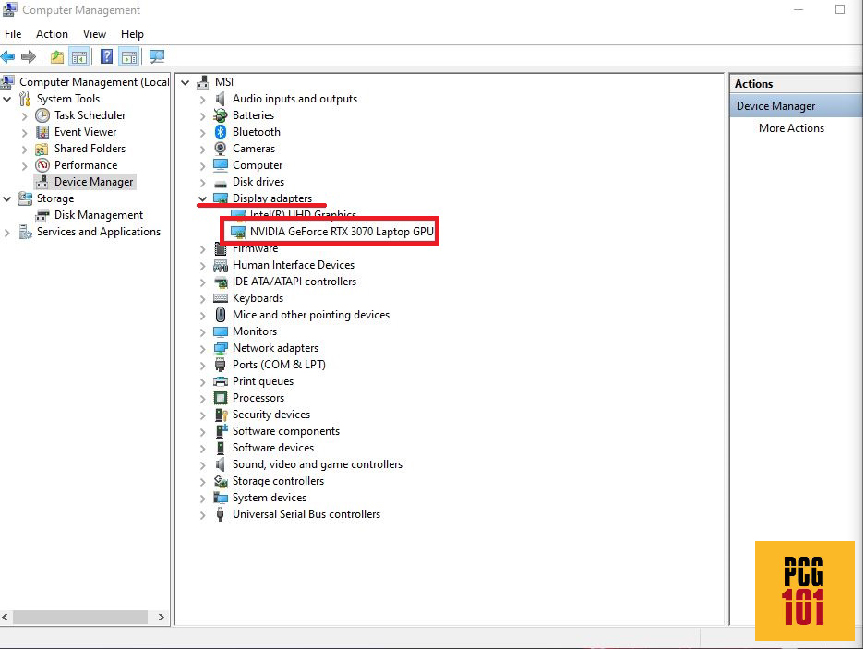This screenshot has width=864, height=649.
Task: Click the Scan for hardware changes icon
Action: [156, 57]
